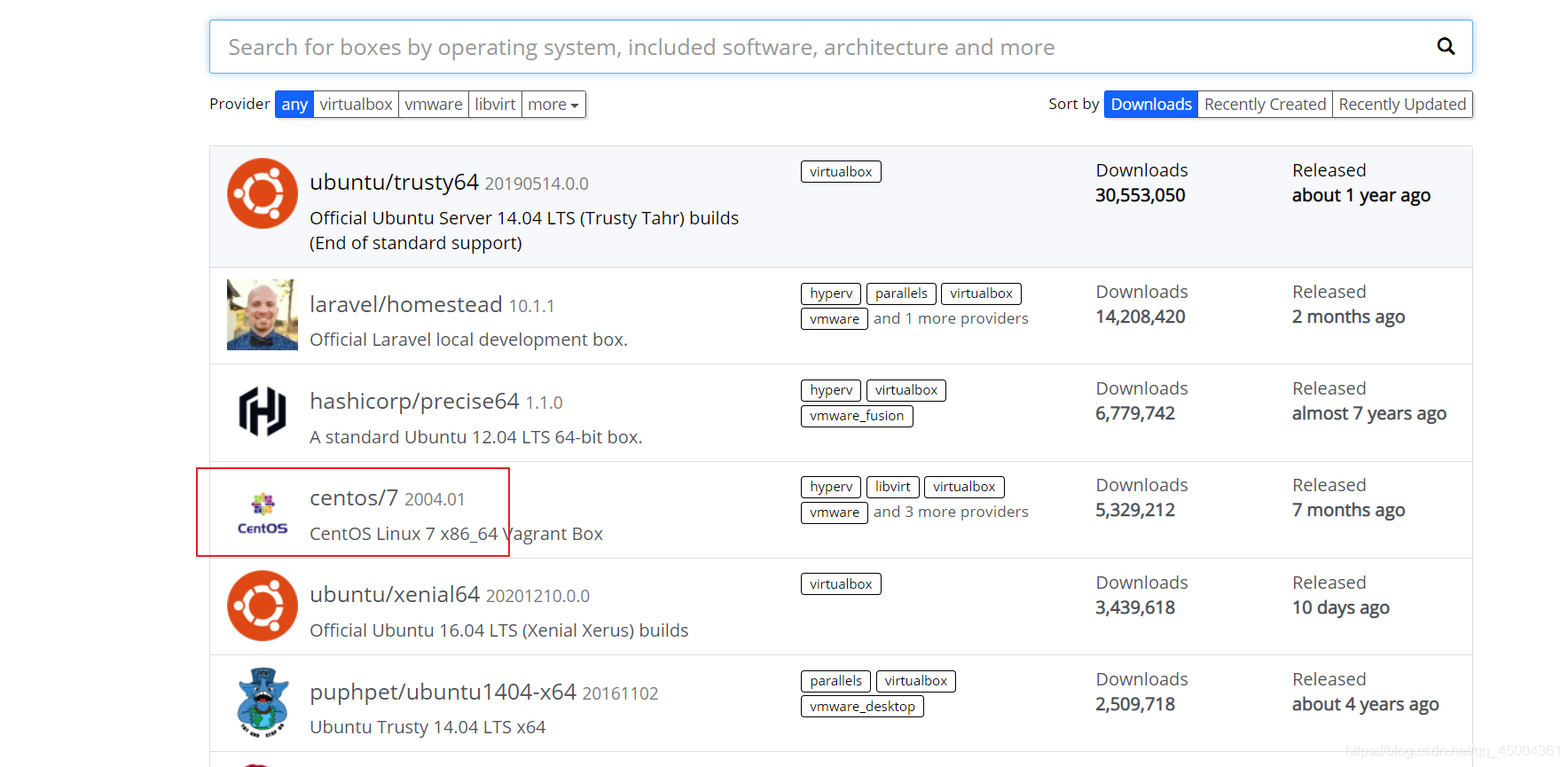Sort boxes by Recently Updated
The image size is (1568, 767).
point(1402,105)
